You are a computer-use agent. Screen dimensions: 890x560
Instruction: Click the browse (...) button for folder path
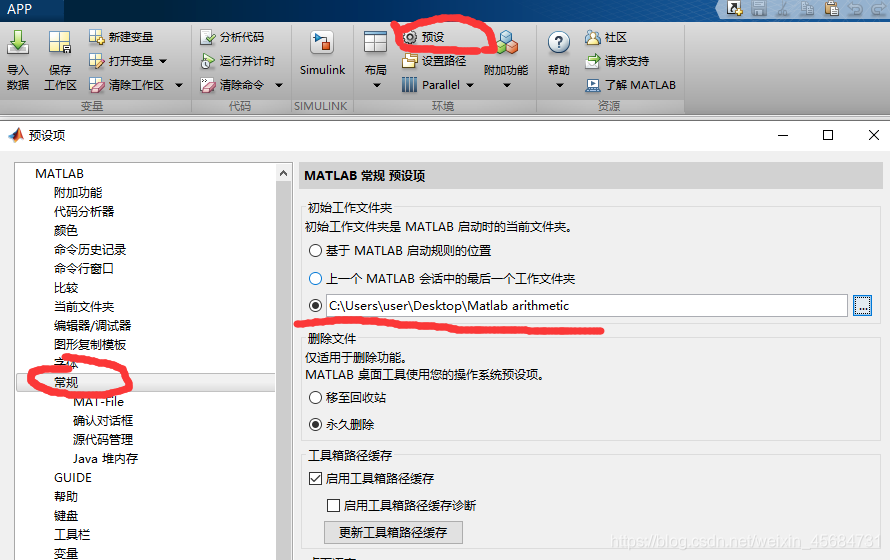(862, 306)
